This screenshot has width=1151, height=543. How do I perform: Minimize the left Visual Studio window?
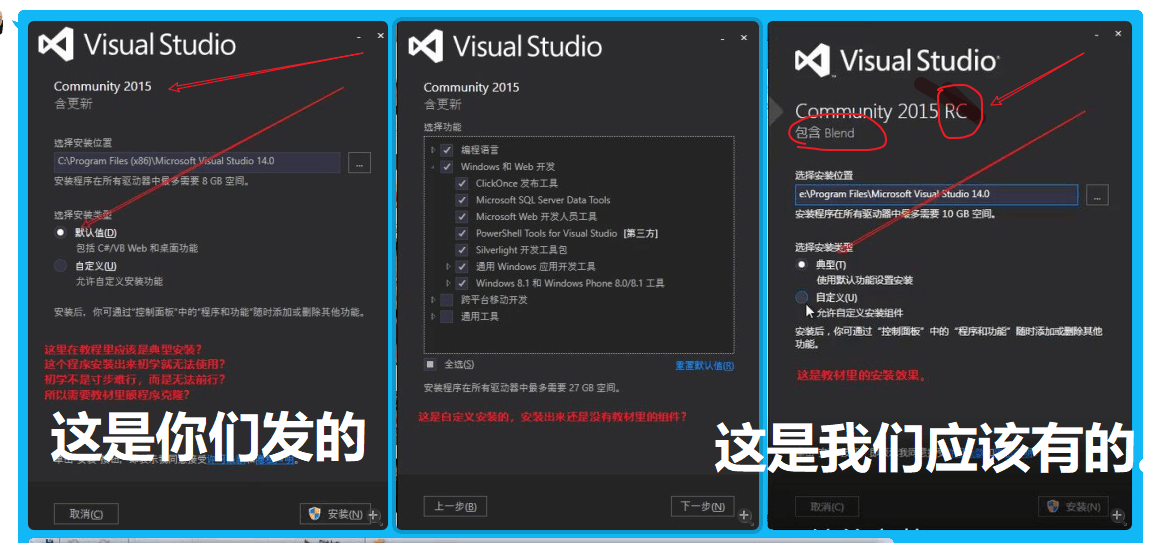tap(359, 36)
